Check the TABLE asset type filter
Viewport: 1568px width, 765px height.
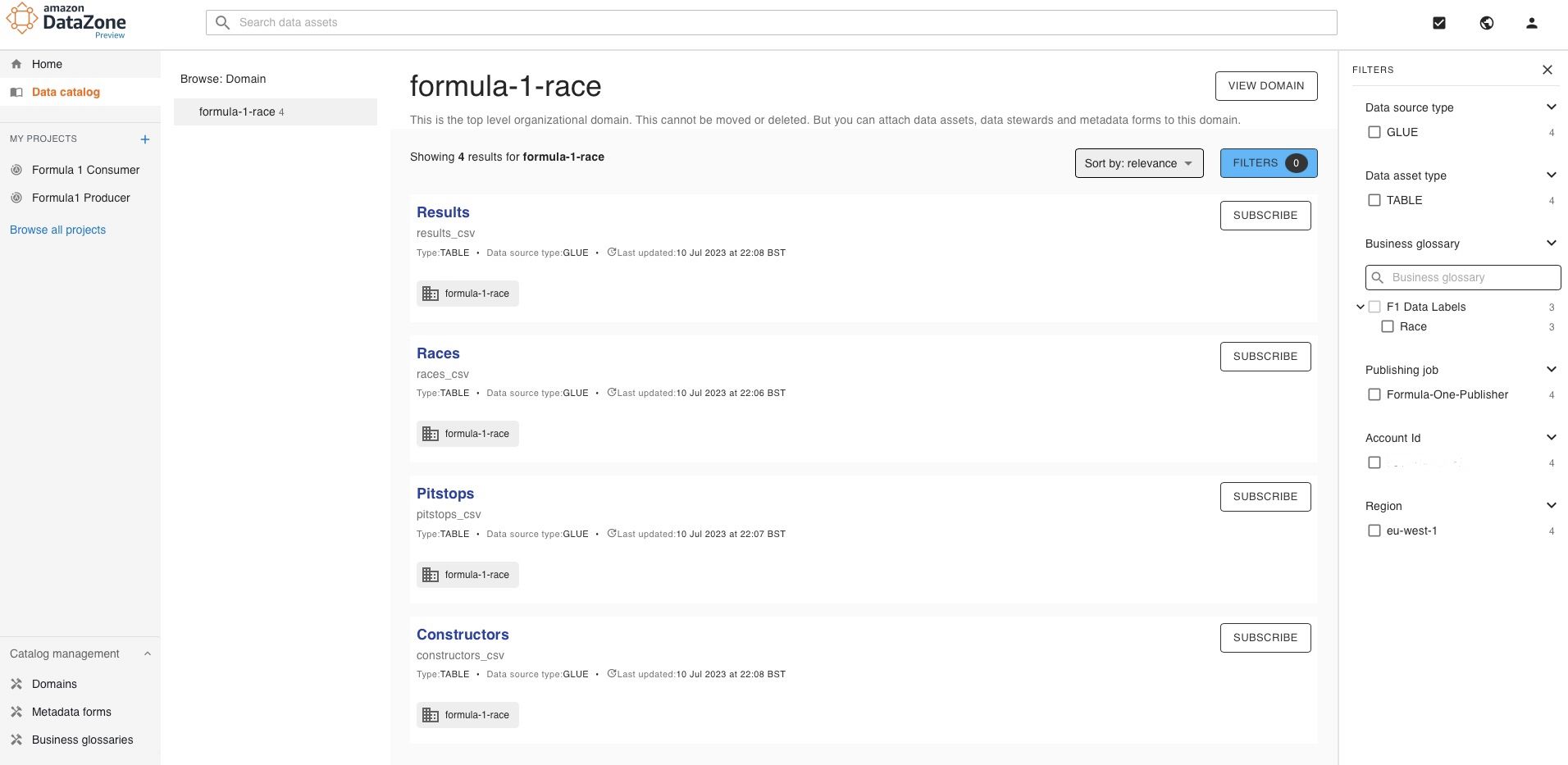pos(1374,200)
